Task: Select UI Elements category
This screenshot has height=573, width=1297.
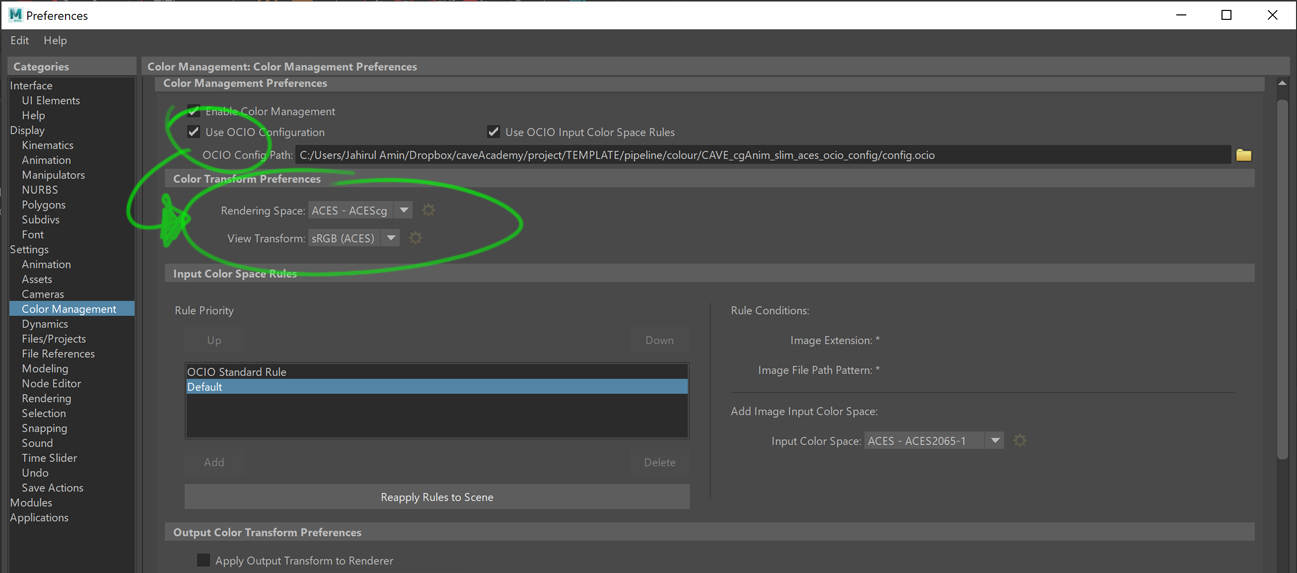Action: (x=51, y=101)
